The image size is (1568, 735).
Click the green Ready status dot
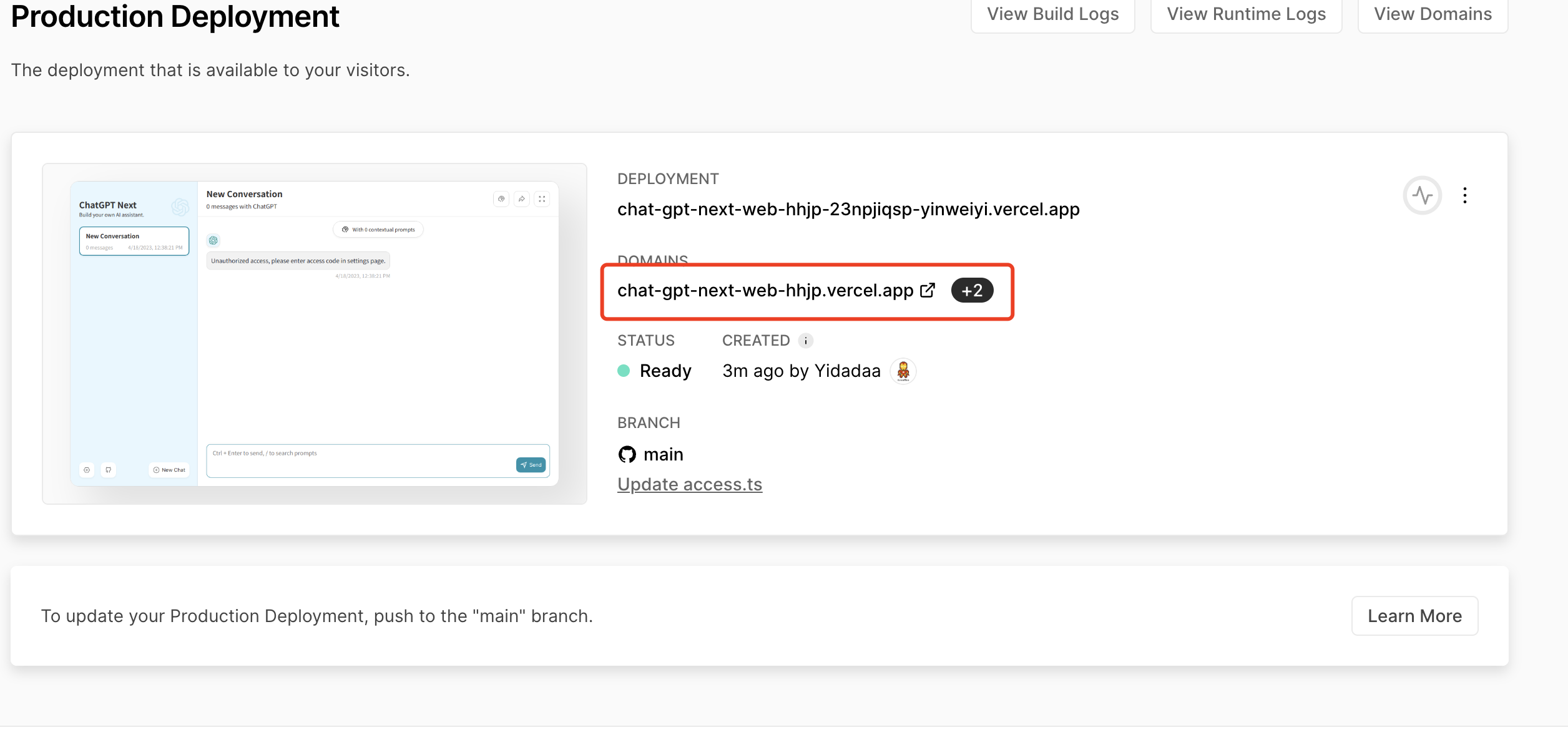pos(624,371)
